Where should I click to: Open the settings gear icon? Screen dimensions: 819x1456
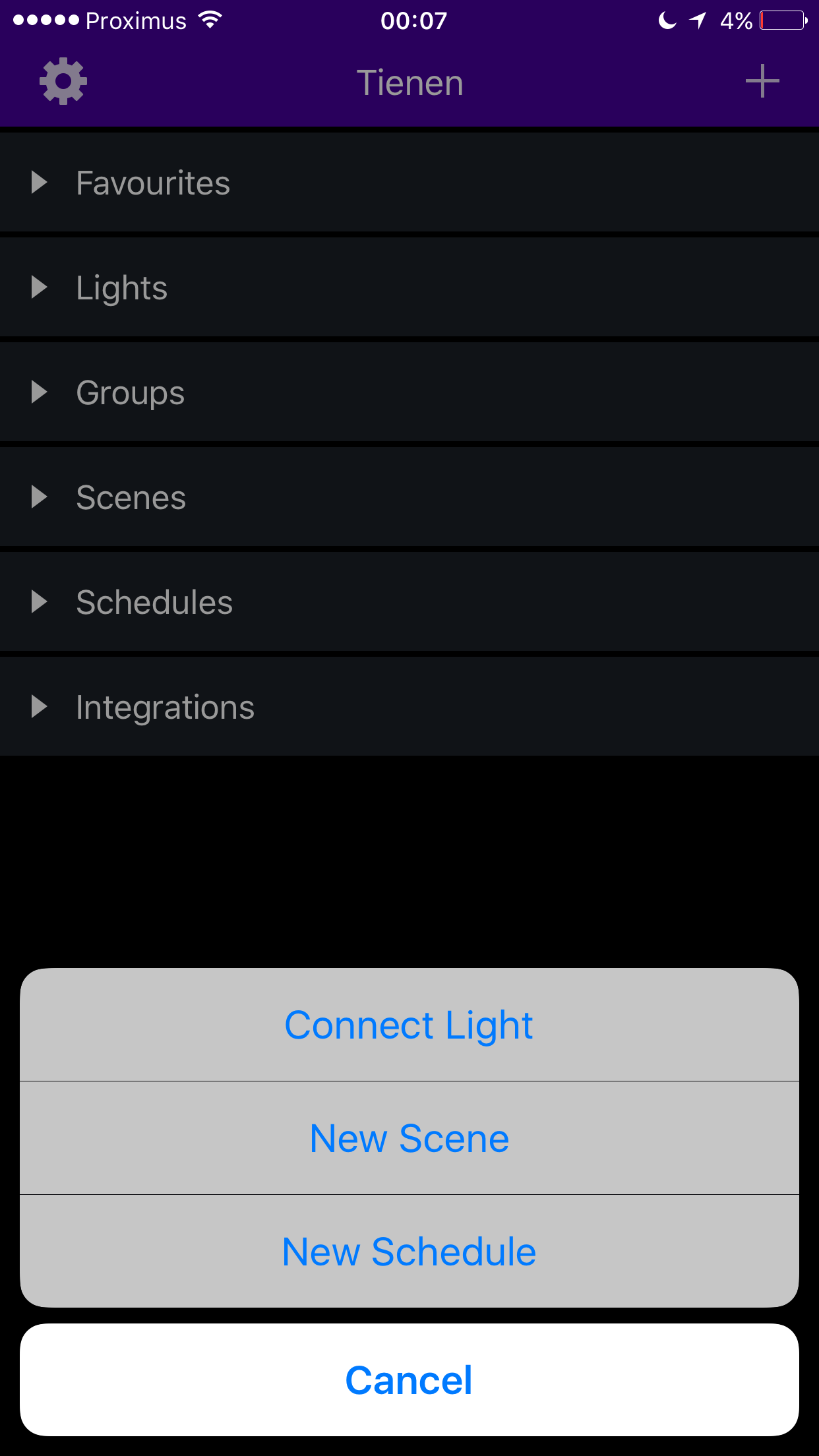(x=63, y=81)
